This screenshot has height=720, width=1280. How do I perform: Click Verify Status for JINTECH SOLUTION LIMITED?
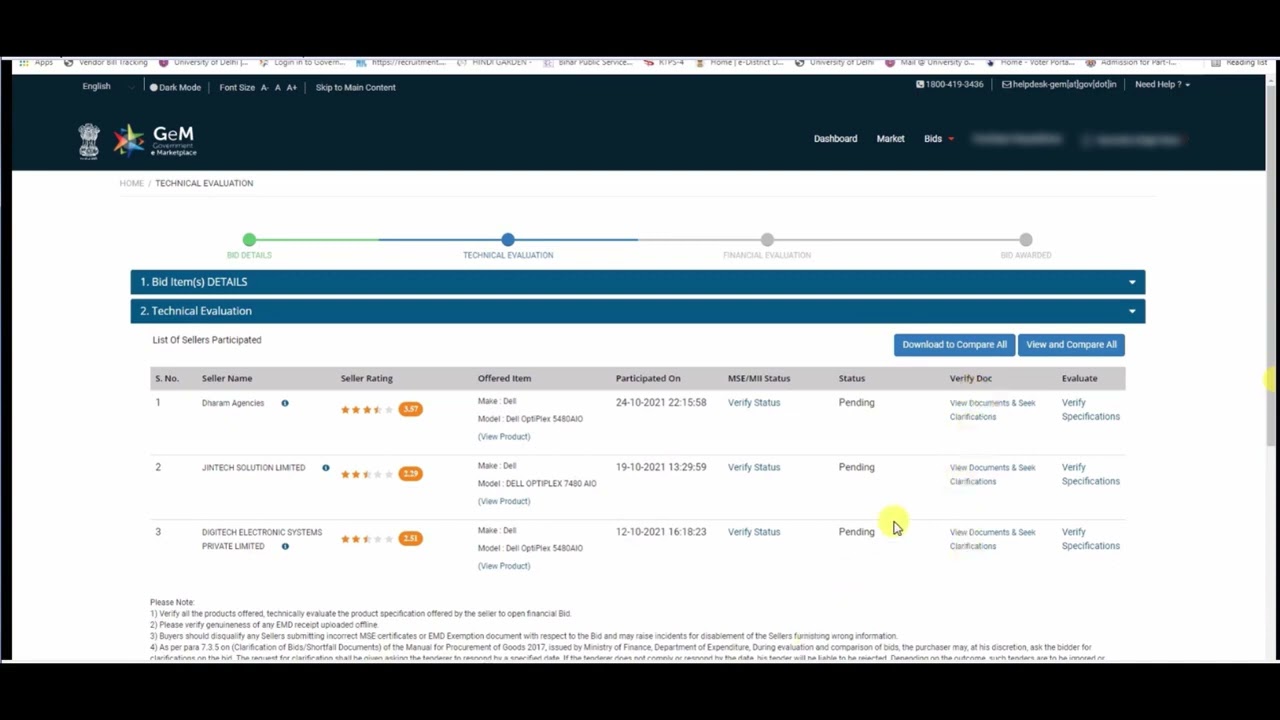[754, 467]
